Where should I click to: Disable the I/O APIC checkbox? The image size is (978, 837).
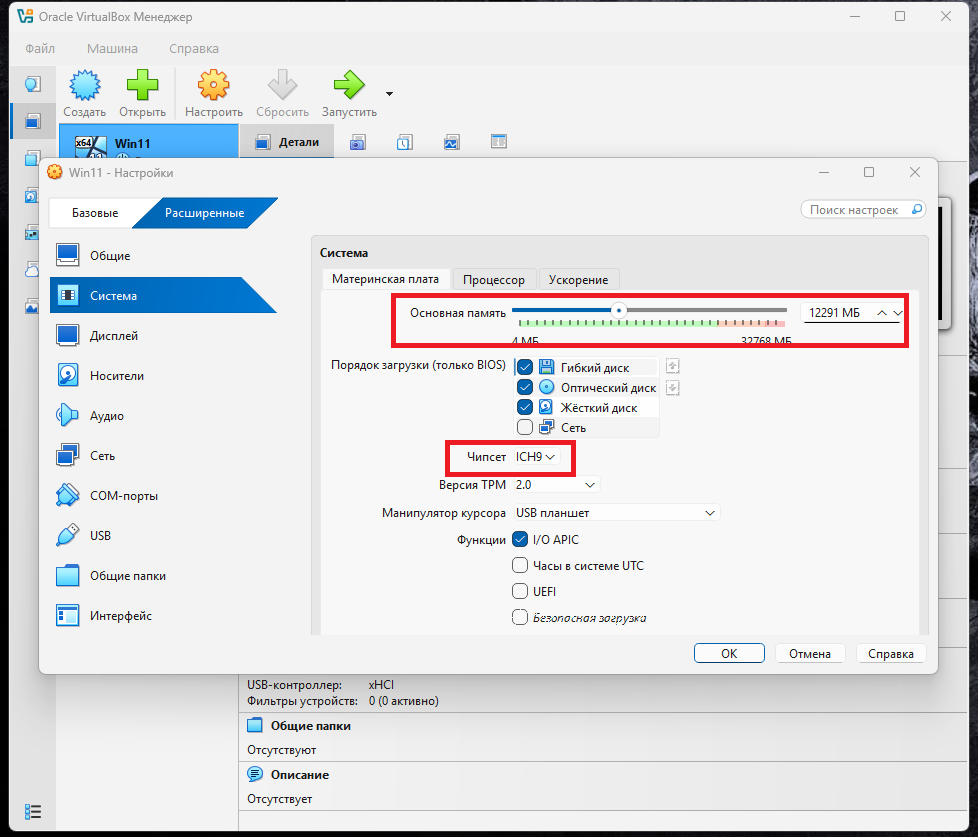(520, 539)
